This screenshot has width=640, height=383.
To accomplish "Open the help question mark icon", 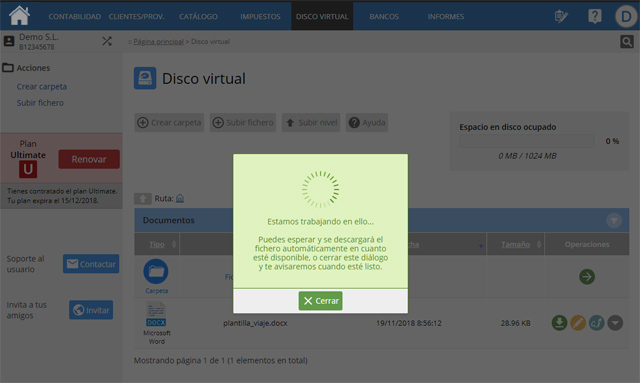I will click(595, 16).
